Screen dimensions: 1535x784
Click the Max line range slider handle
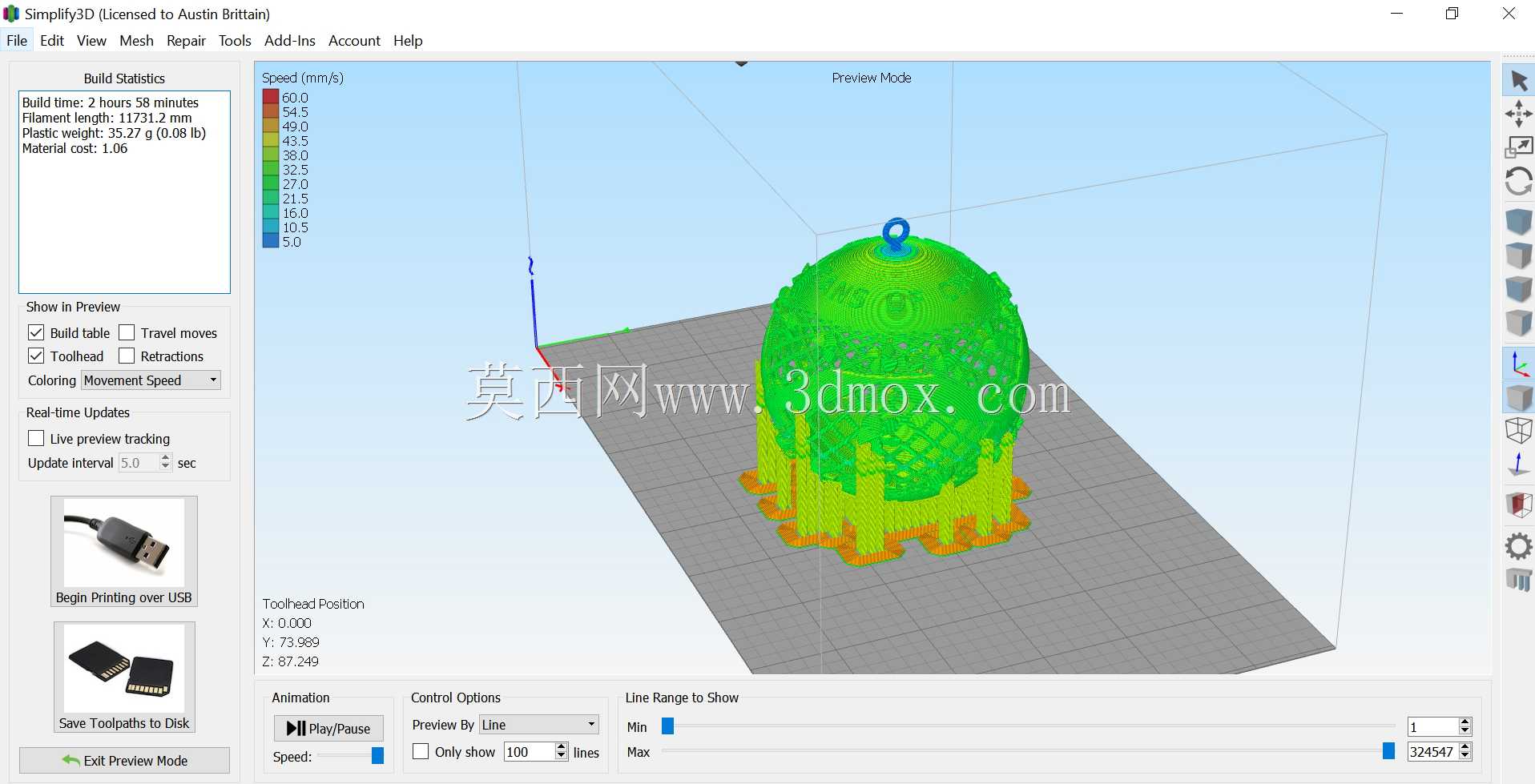click(x=1388, y=751)
